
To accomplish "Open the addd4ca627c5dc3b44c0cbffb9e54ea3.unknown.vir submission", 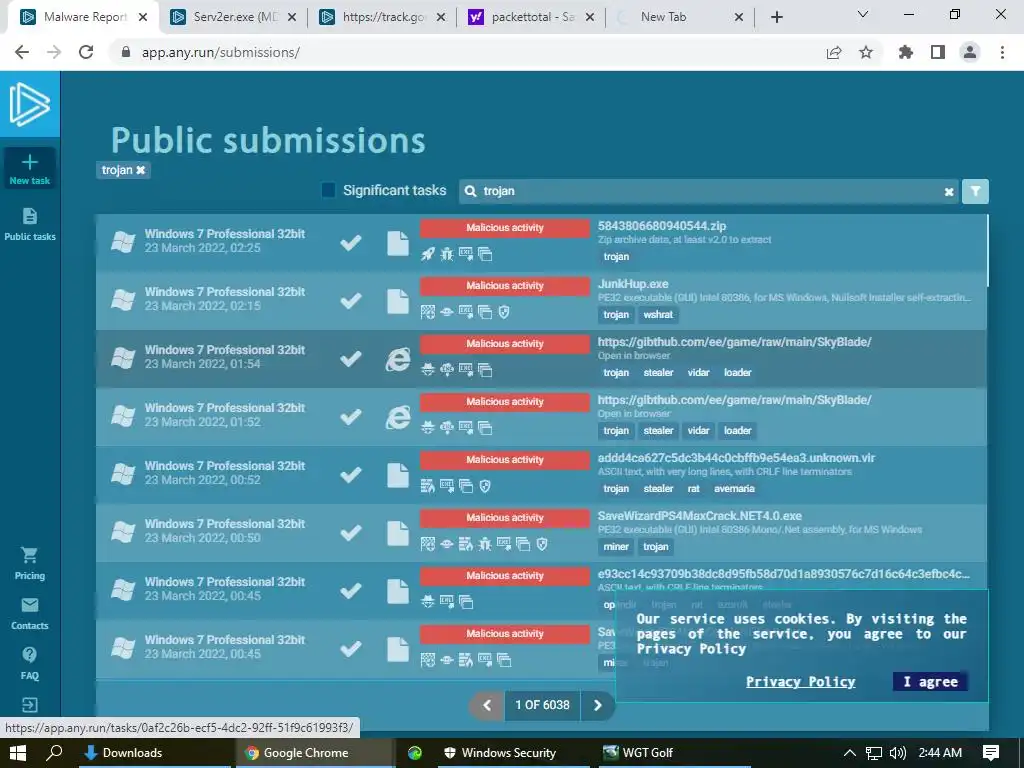I will click(x=736, y=458).
